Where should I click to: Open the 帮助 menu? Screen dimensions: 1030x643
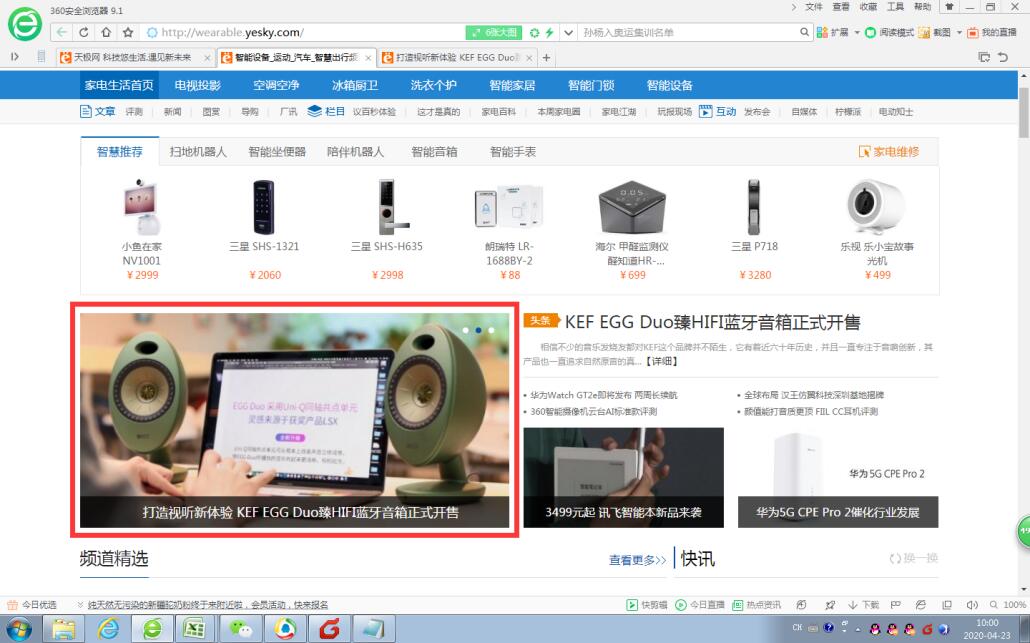click(x=922, y=7)
